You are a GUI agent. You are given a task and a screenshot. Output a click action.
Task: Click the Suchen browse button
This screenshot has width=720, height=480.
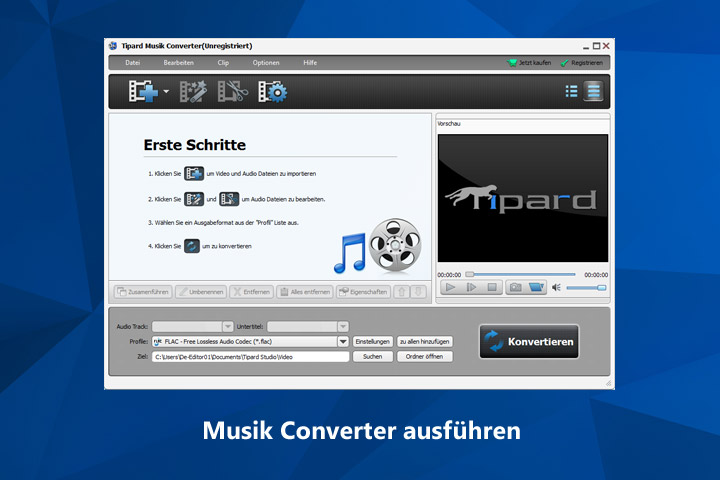(x=373, y=356)
